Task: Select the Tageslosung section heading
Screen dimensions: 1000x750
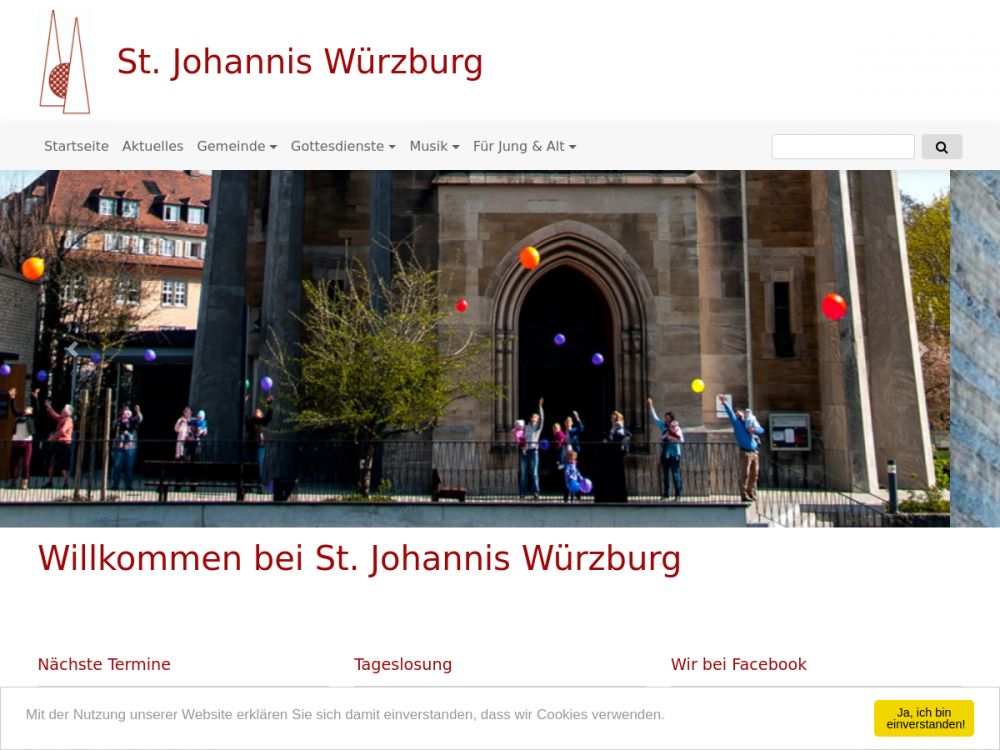Action: click(x=403, y=665)
